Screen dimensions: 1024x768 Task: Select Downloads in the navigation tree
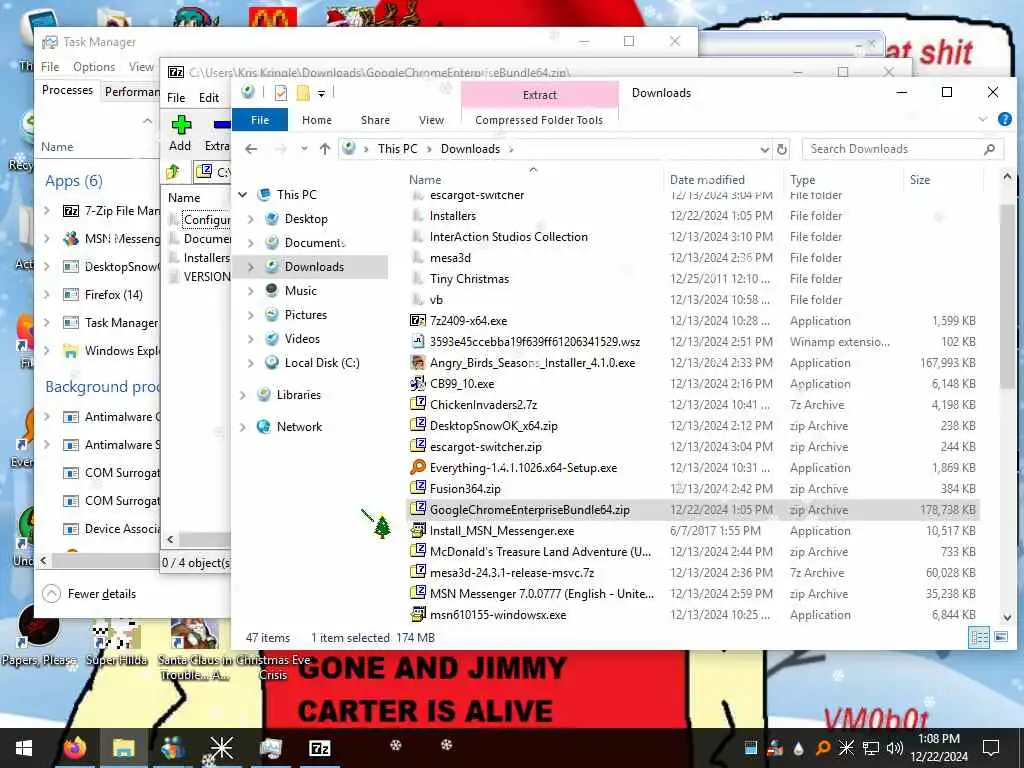[313, 266]
